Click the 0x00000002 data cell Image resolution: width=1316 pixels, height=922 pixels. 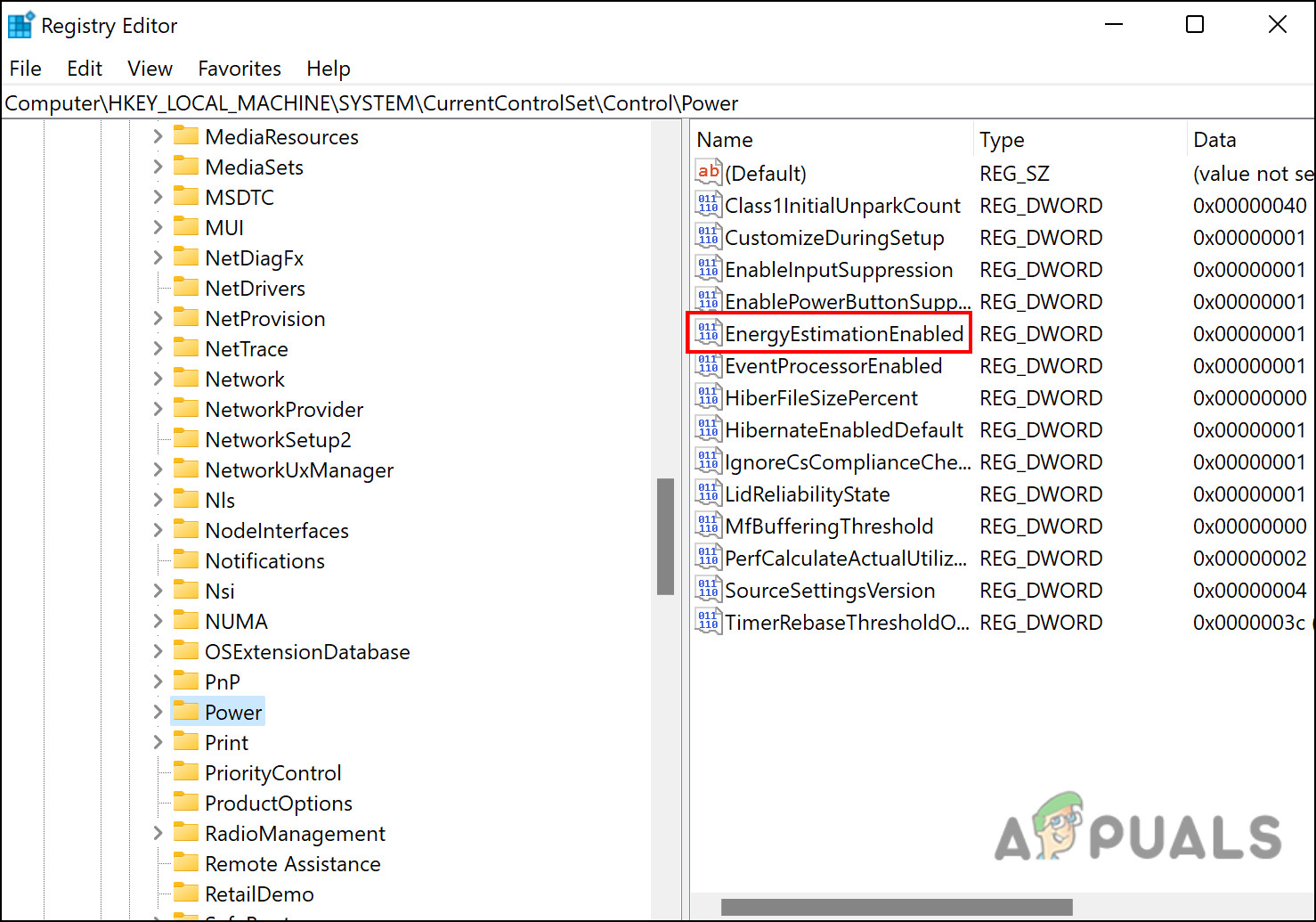click(x=1250, y=559)
